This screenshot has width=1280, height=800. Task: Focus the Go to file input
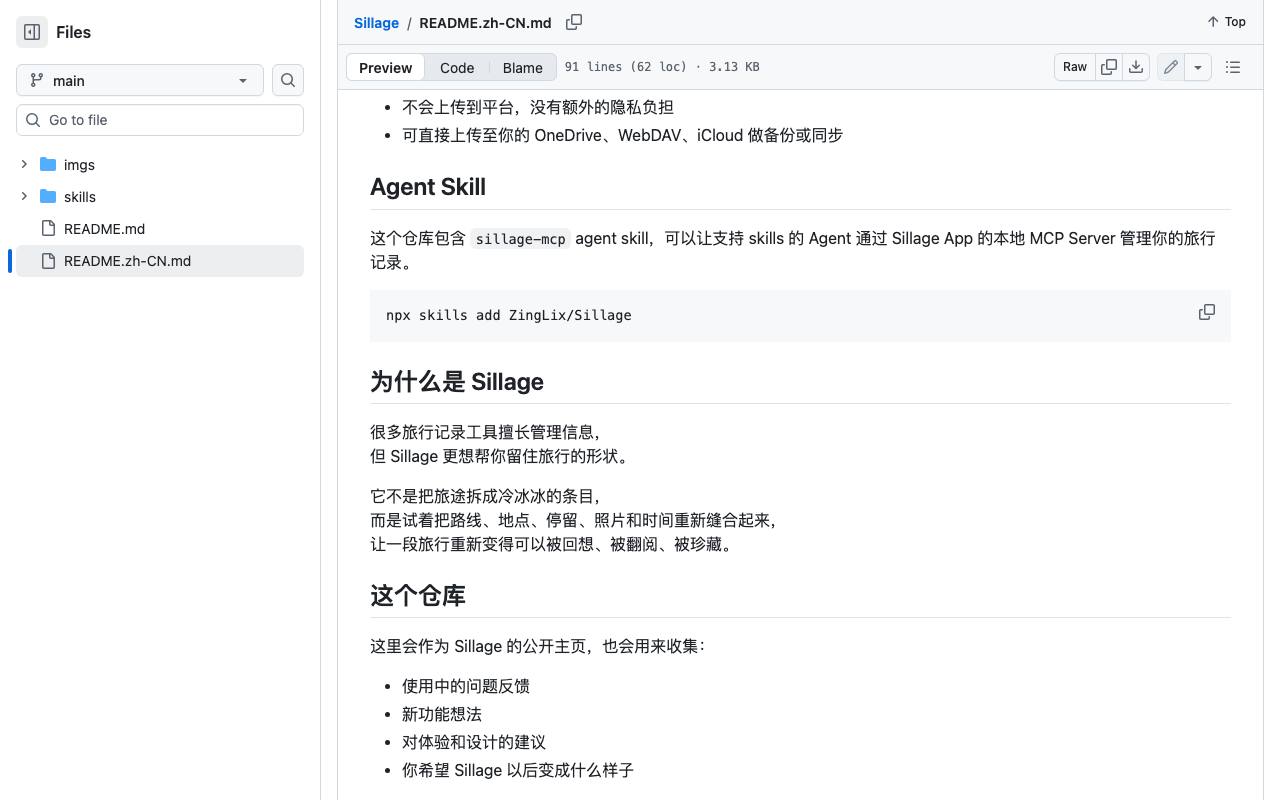click(x=160, y=120)
